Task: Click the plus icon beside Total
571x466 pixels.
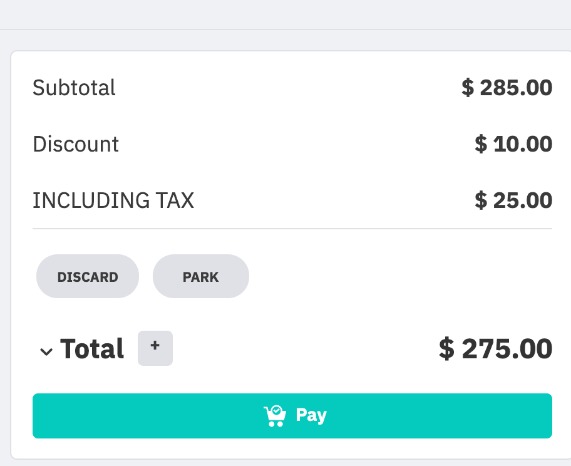Action: (x=155, y=348)
